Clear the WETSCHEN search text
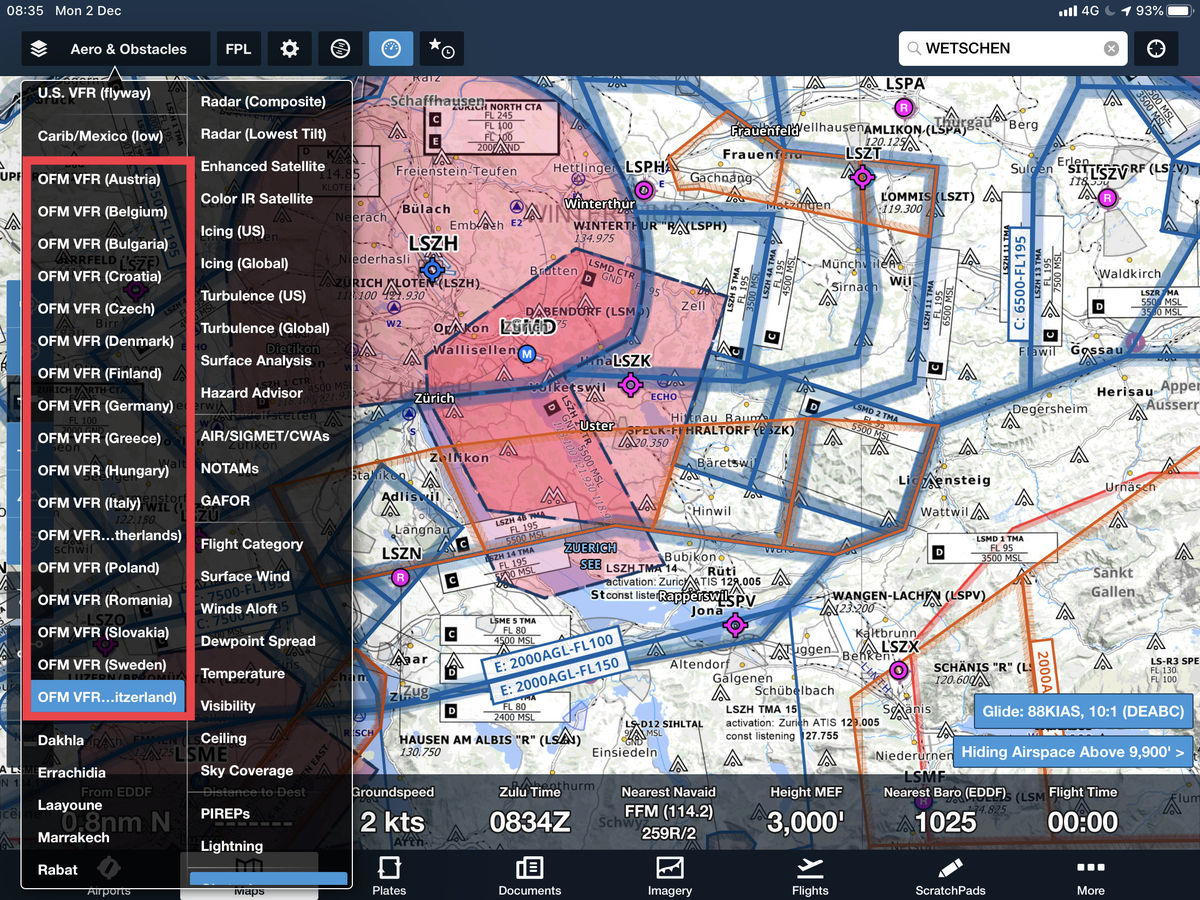 1111,49
